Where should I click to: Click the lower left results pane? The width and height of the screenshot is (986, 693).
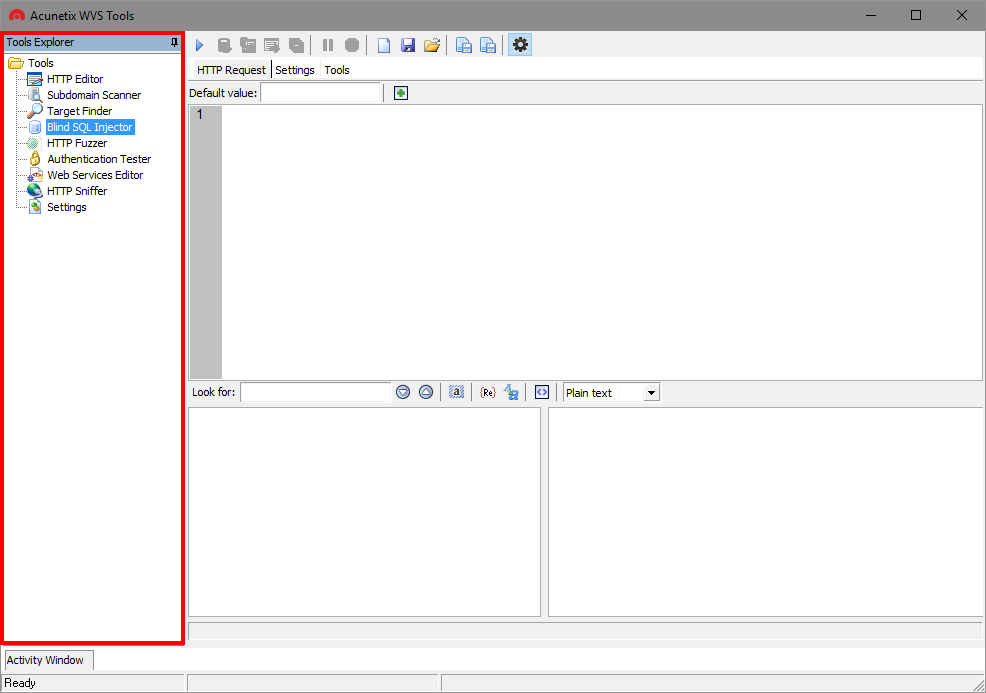[365, 512]
